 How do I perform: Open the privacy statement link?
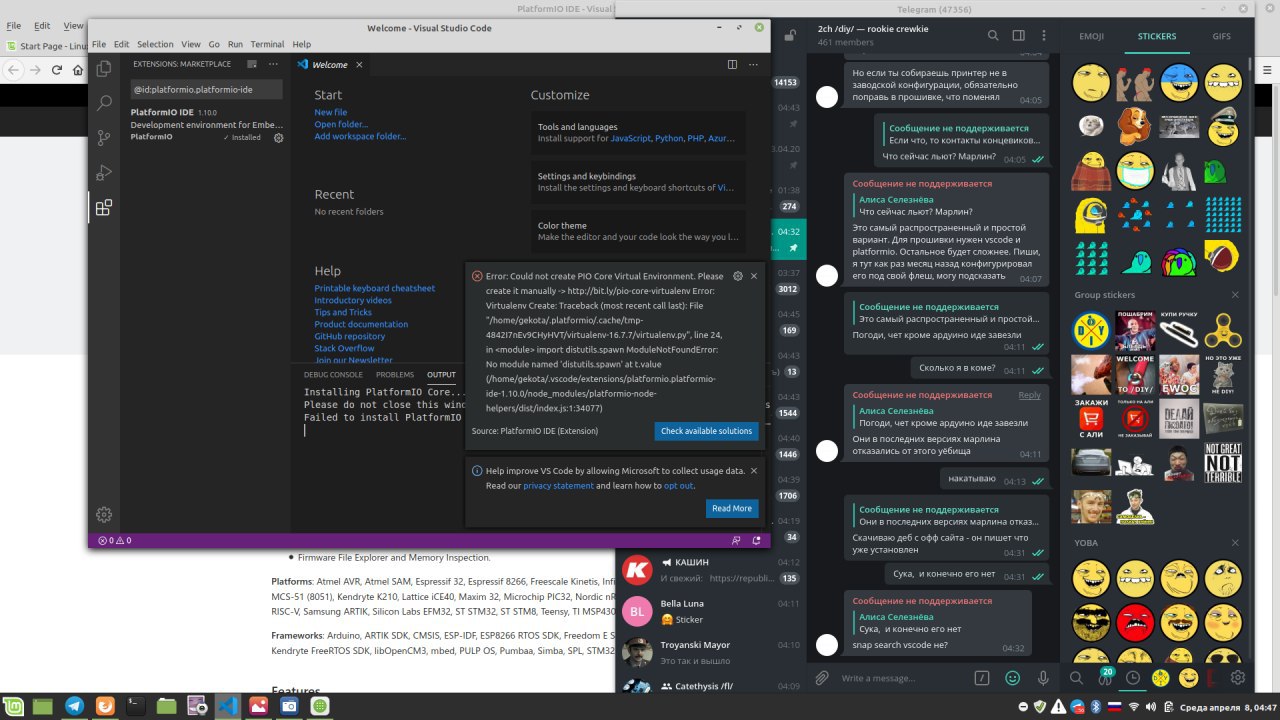(558, 486)
